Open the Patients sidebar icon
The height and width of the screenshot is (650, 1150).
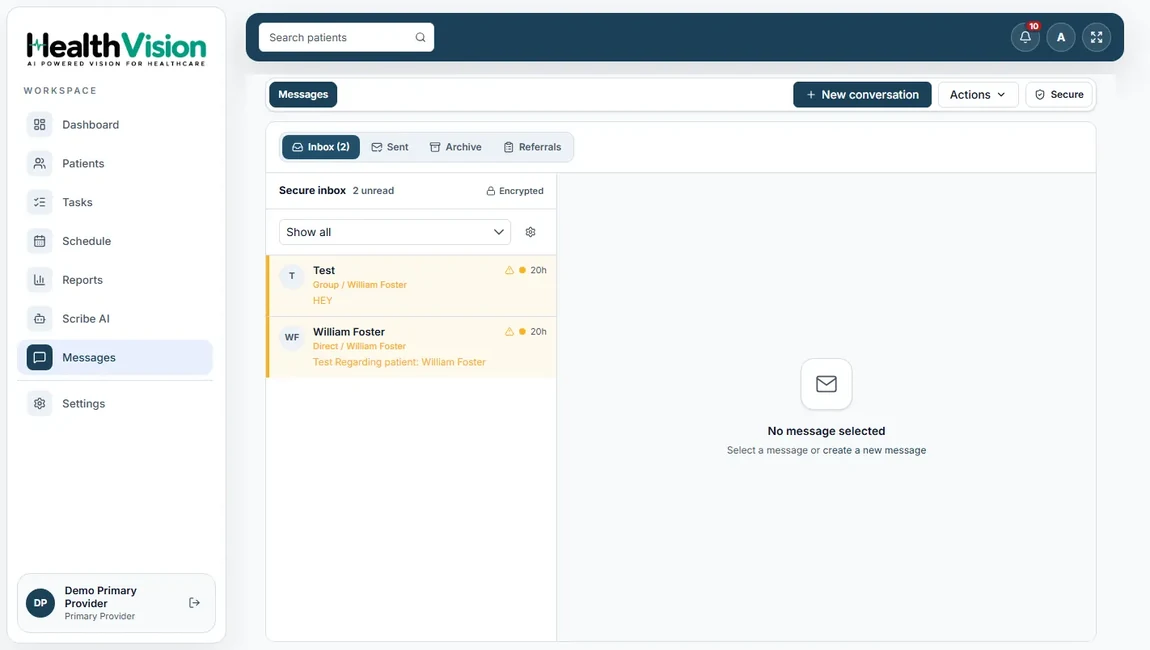(40, 164)
